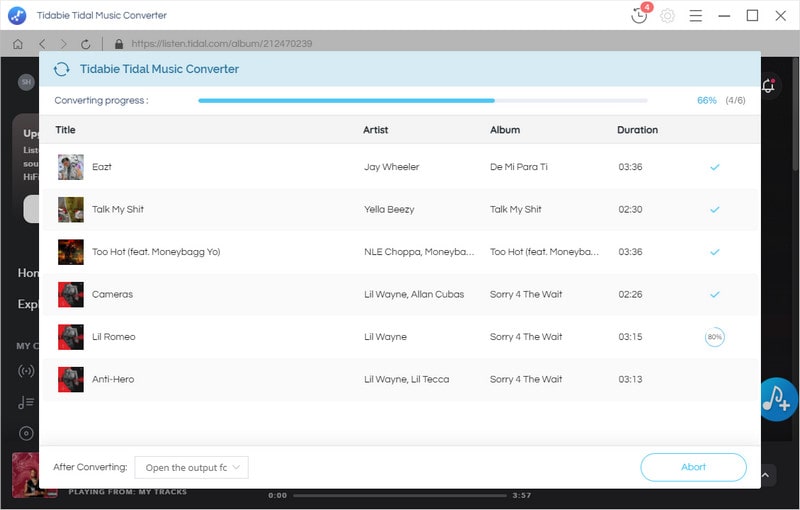Click album De Mi Para Ti

coord(518,167)
